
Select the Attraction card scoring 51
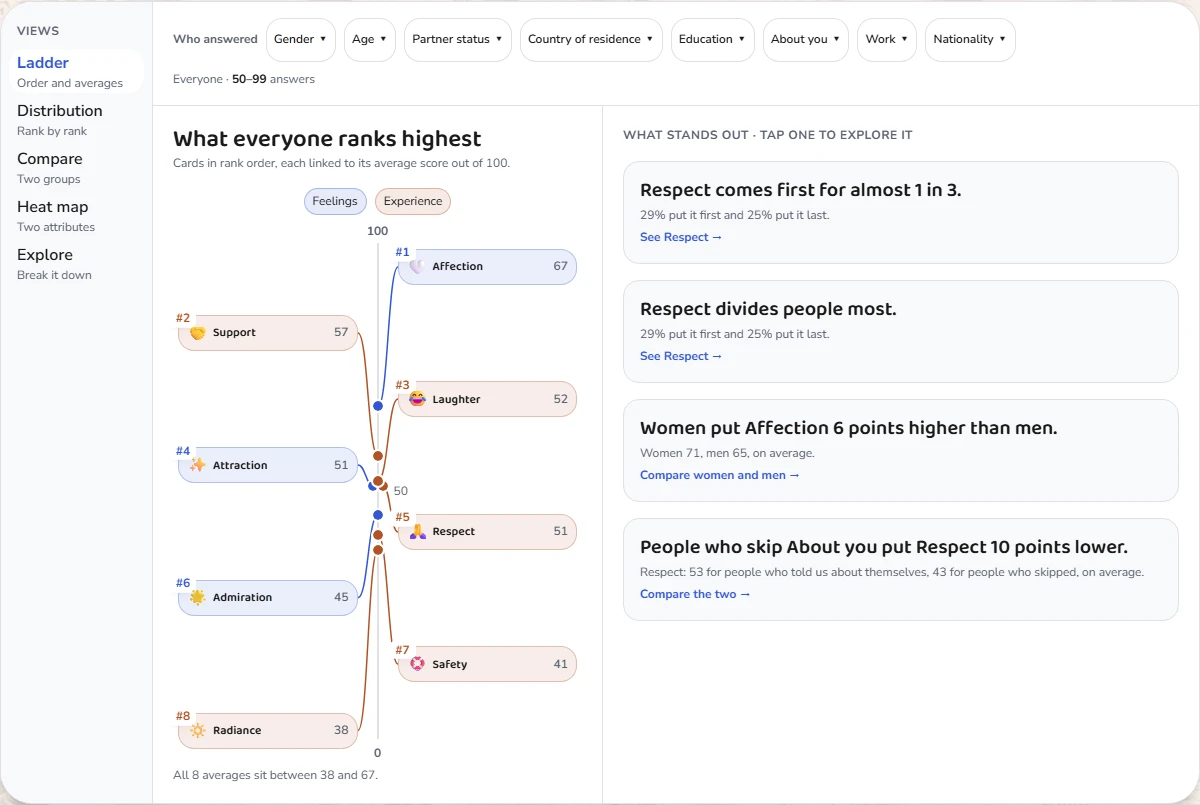[268, 465]
